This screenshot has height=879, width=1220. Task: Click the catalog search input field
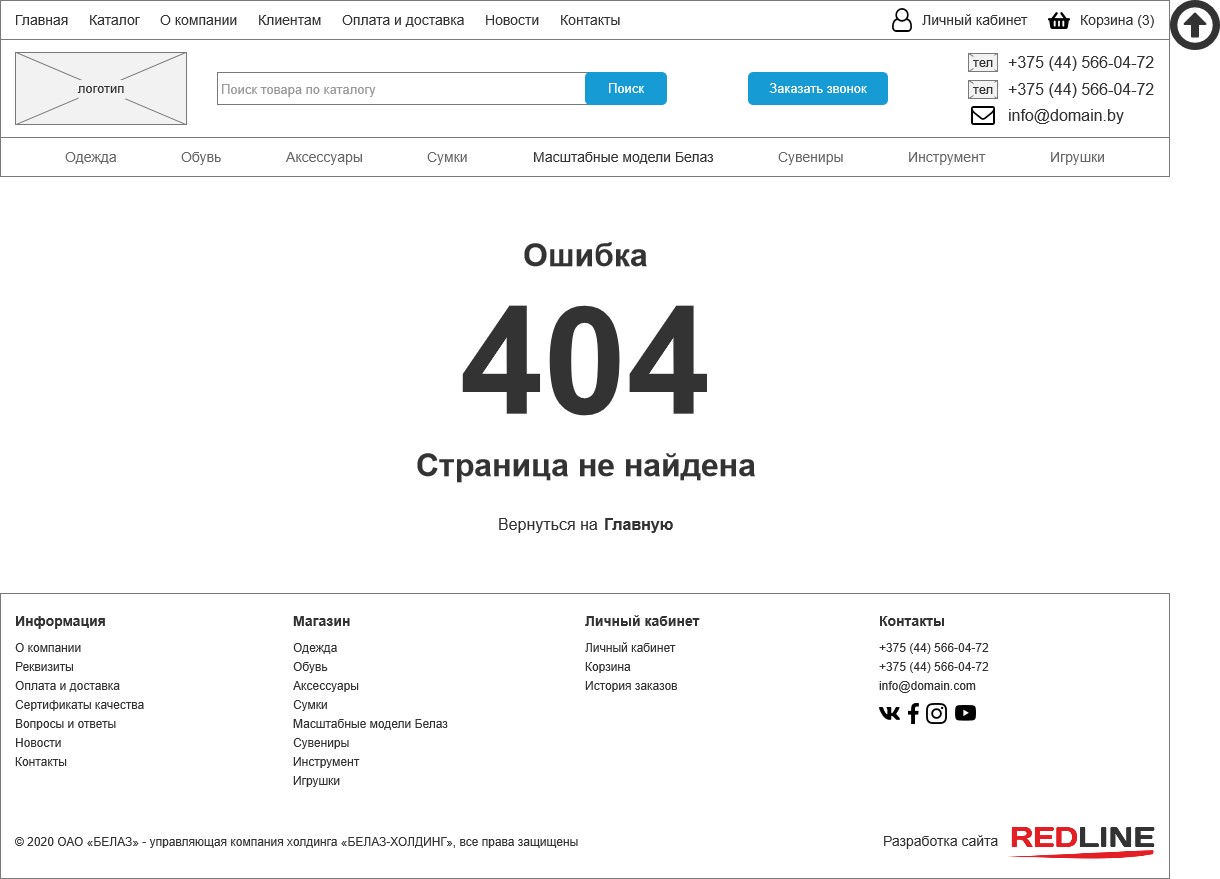400,89
